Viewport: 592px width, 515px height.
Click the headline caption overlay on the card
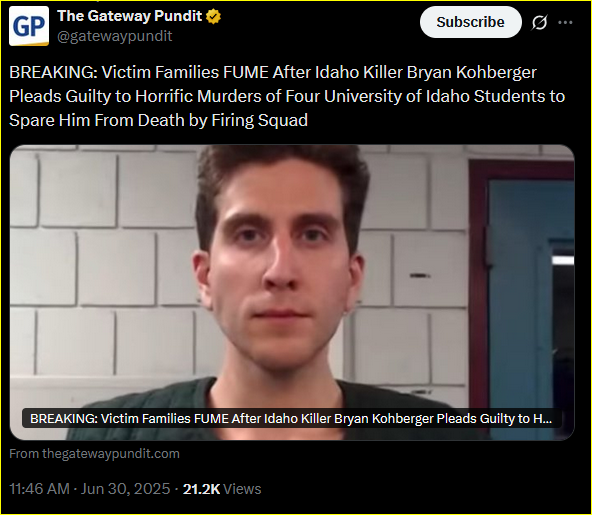tap(291, 418)
